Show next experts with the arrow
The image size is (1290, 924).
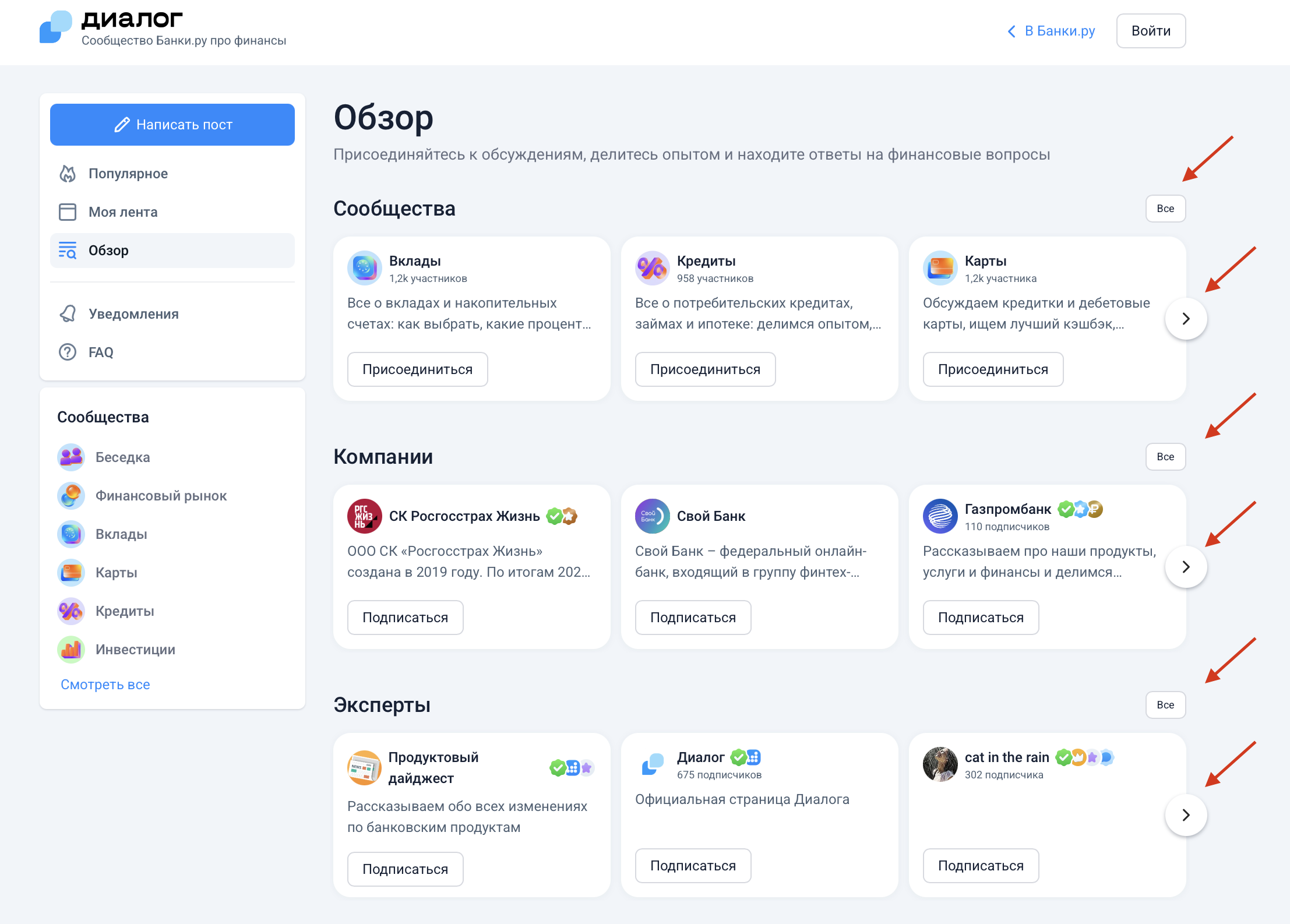[x=1186, y=815]
